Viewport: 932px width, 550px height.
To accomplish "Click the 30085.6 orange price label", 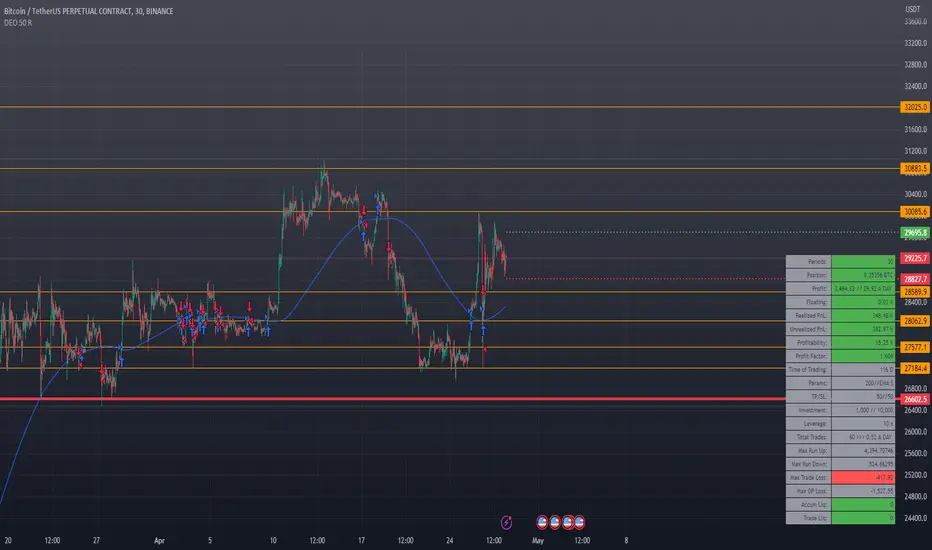I will tap(915, 211).
